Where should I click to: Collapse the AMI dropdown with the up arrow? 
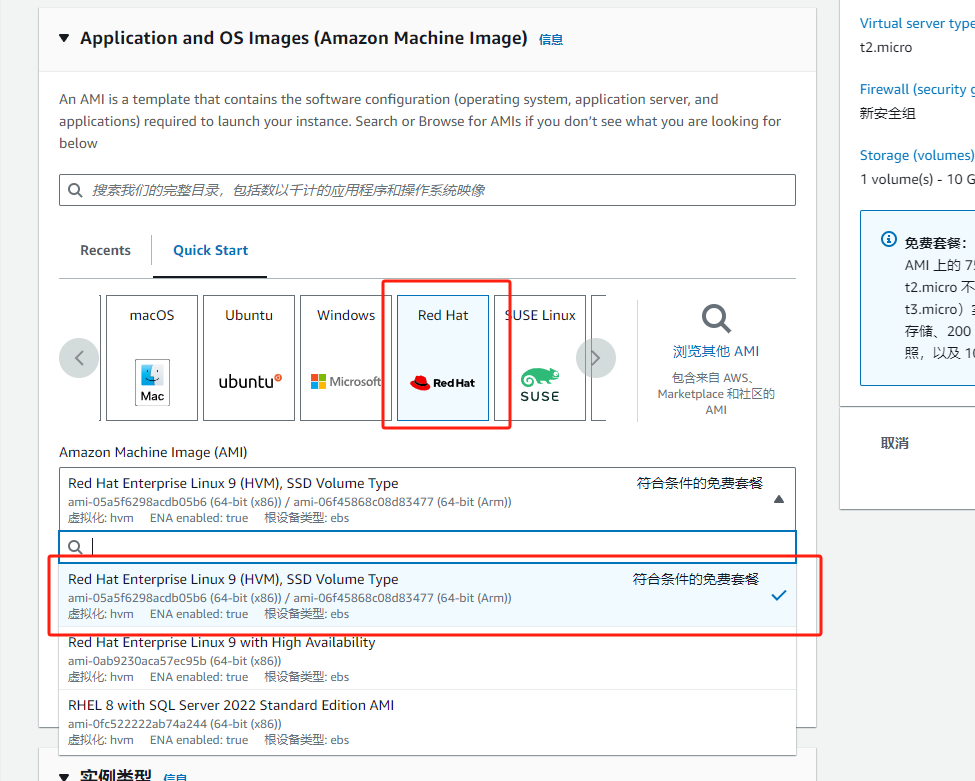[x=779, y=499]
